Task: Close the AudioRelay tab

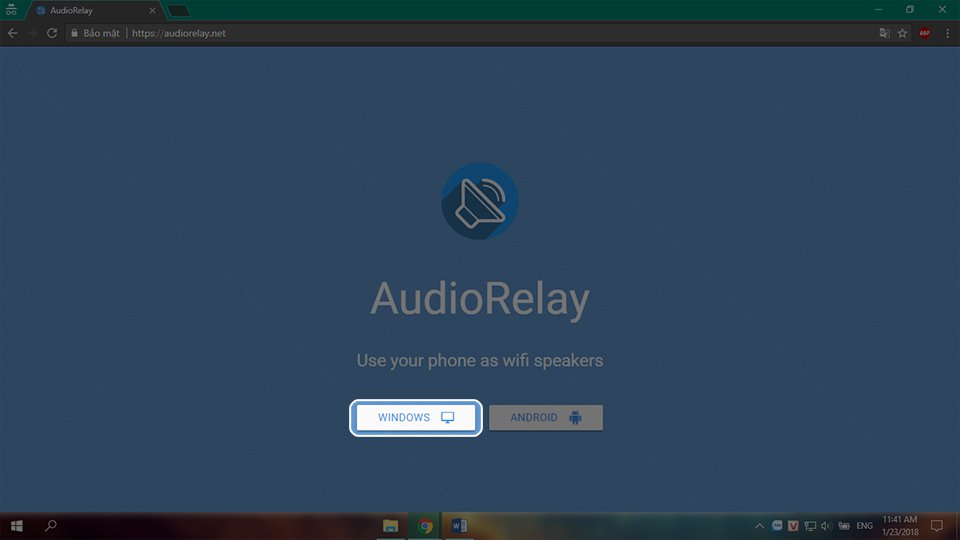Action: (152, 10)
